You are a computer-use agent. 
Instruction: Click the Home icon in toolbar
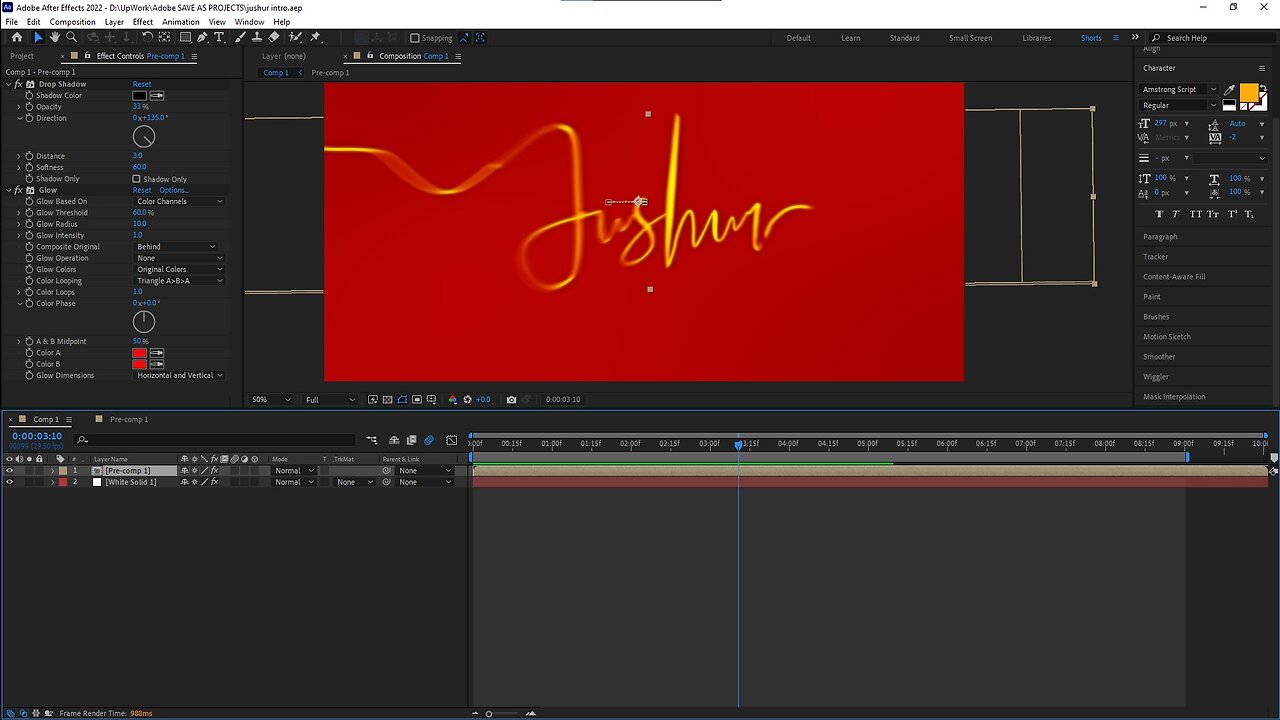tap(17, 37)
